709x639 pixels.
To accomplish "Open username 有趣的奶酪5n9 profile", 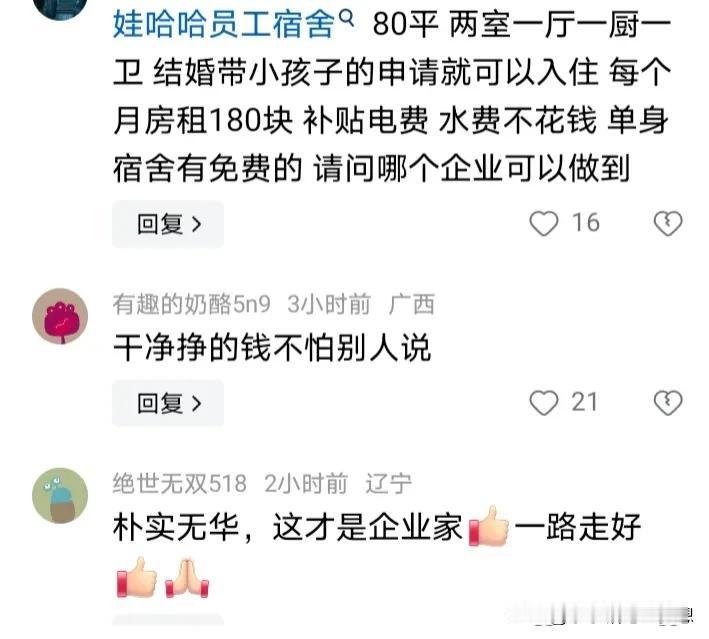I will [x=192, y=304].
